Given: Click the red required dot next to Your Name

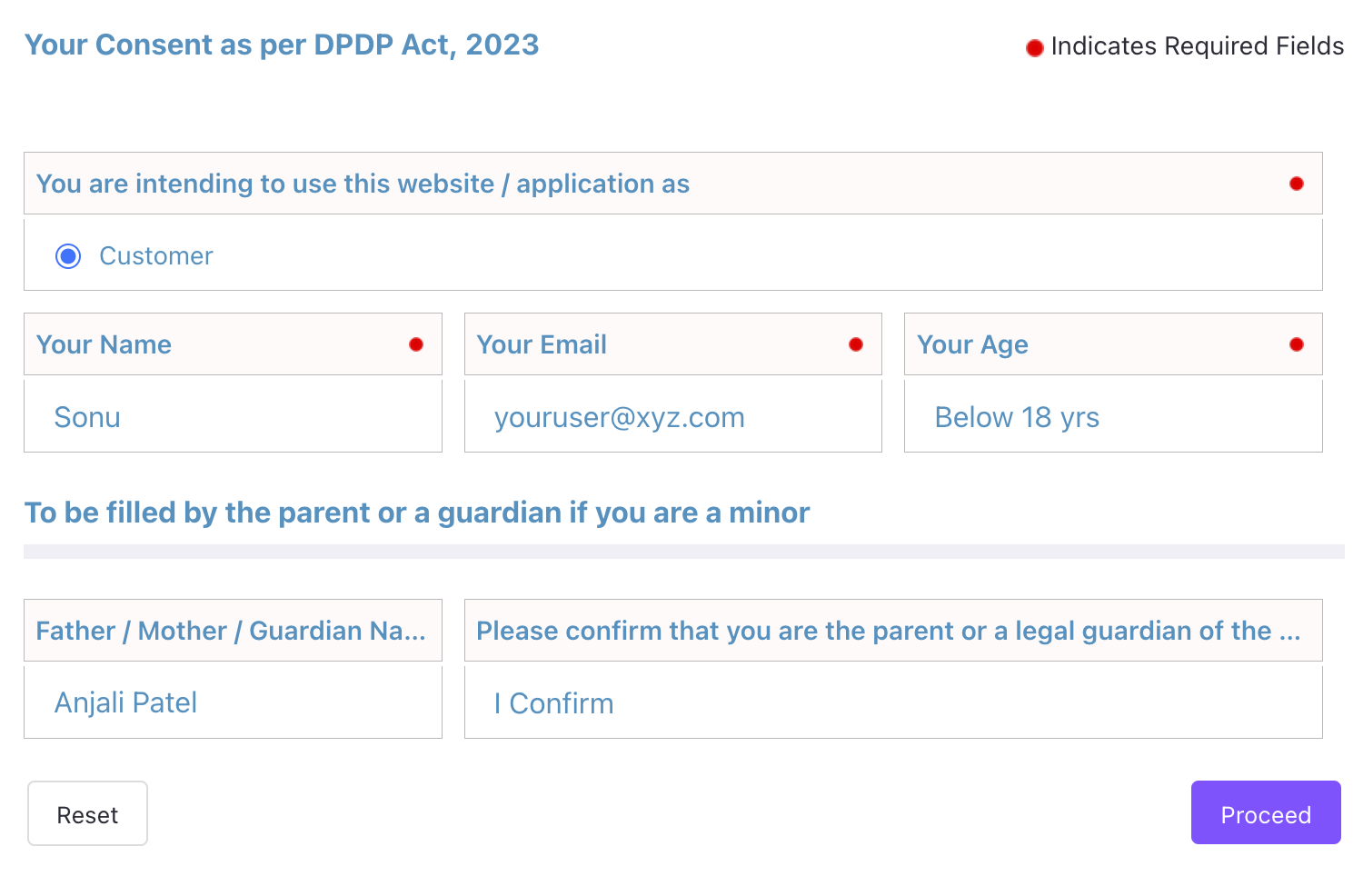Looking at the screenshot, I should (416, 344).
